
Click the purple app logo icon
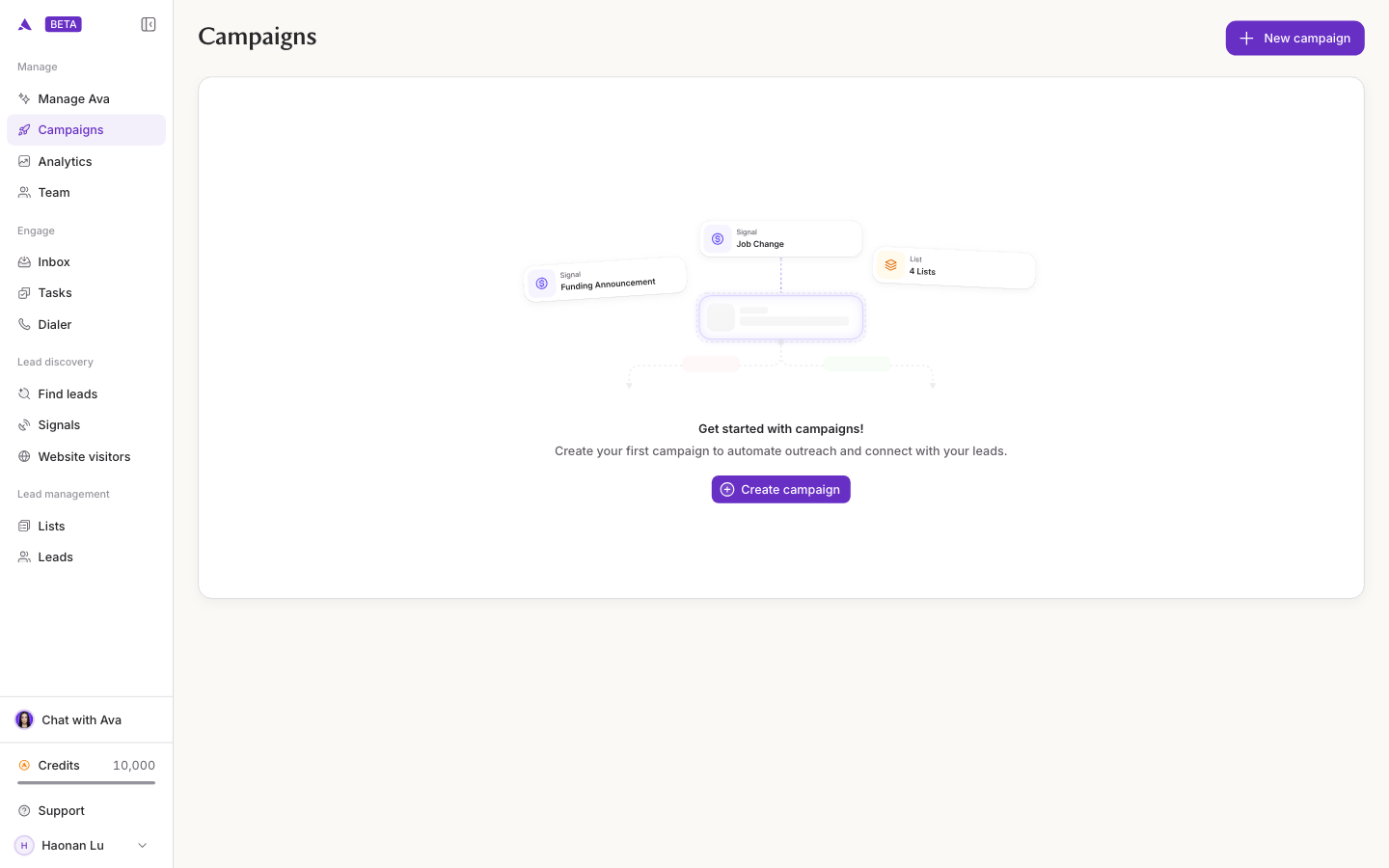click(x=25, y=24)
